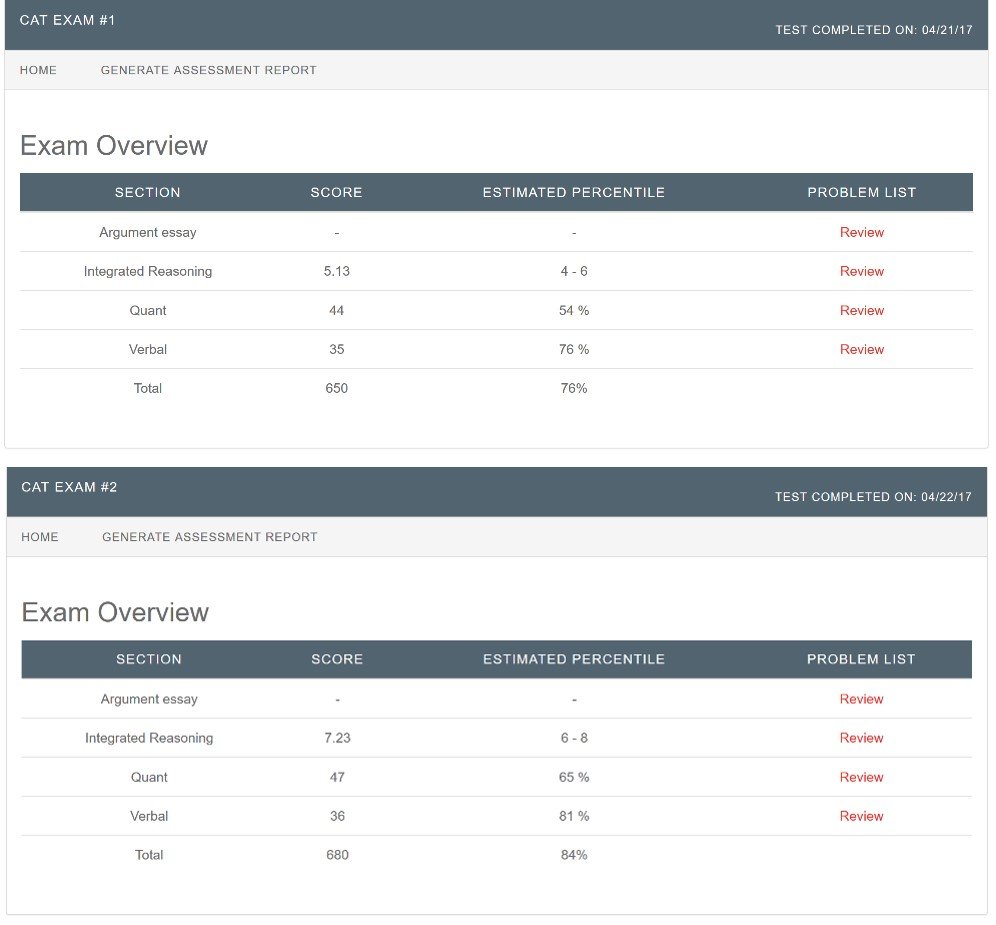Go to HOME in the CAT Exam #1 panel

38,70
